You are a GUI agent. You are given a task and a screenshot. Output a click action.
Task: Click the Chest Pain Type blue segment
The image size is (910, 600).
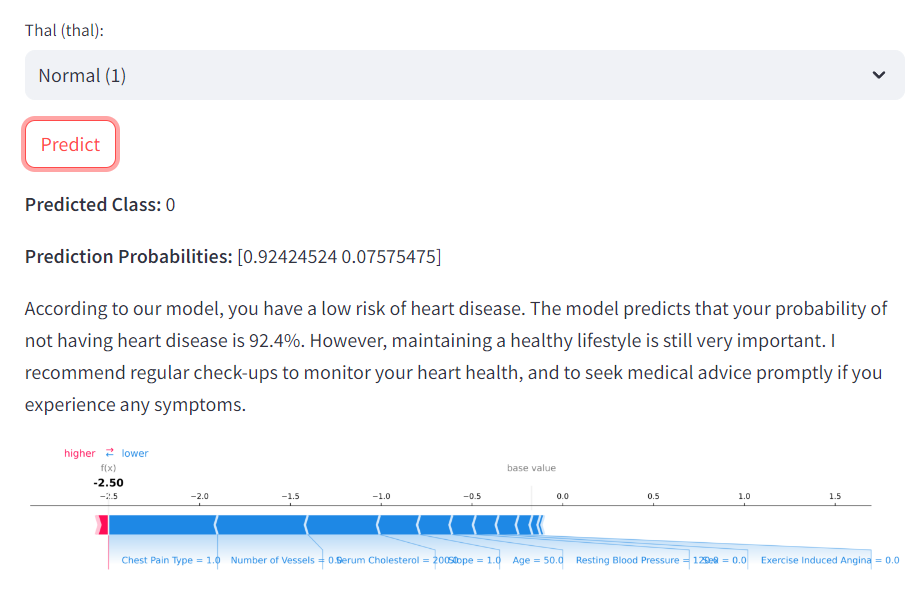(x=161, y=524)
